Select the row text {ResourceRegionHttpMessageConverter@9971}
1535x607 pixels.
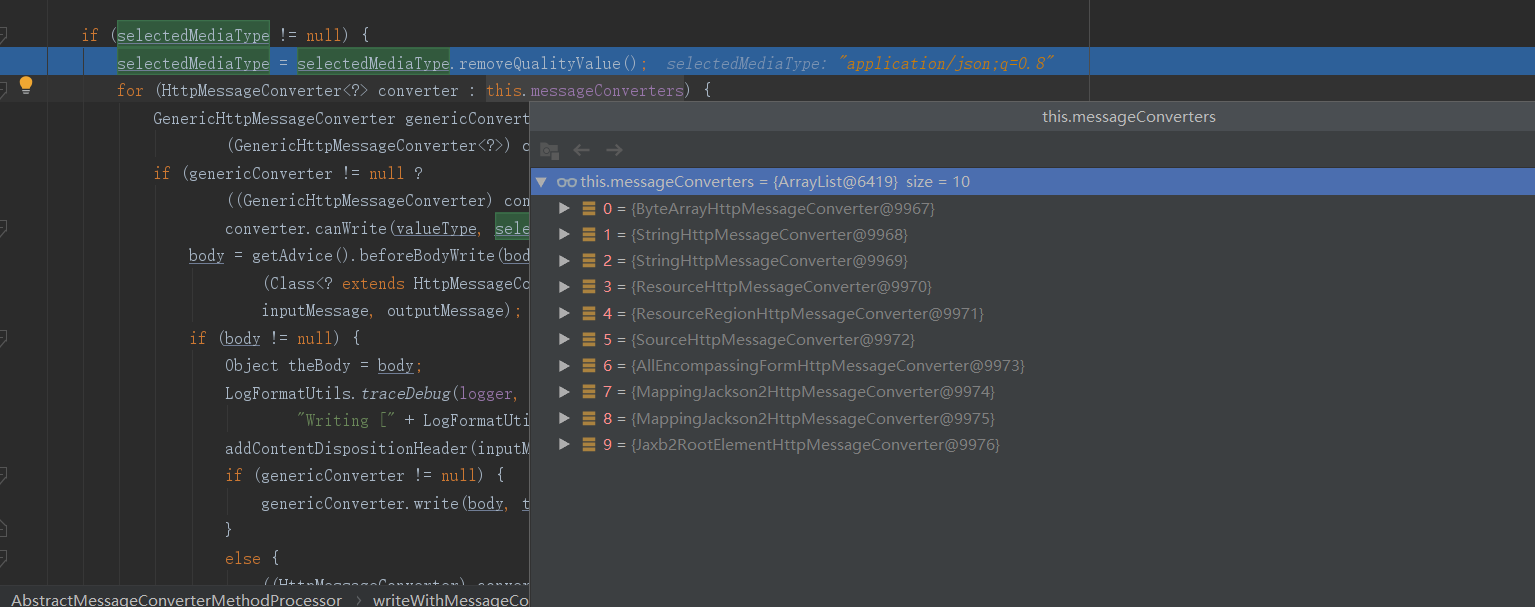[807, 314]
